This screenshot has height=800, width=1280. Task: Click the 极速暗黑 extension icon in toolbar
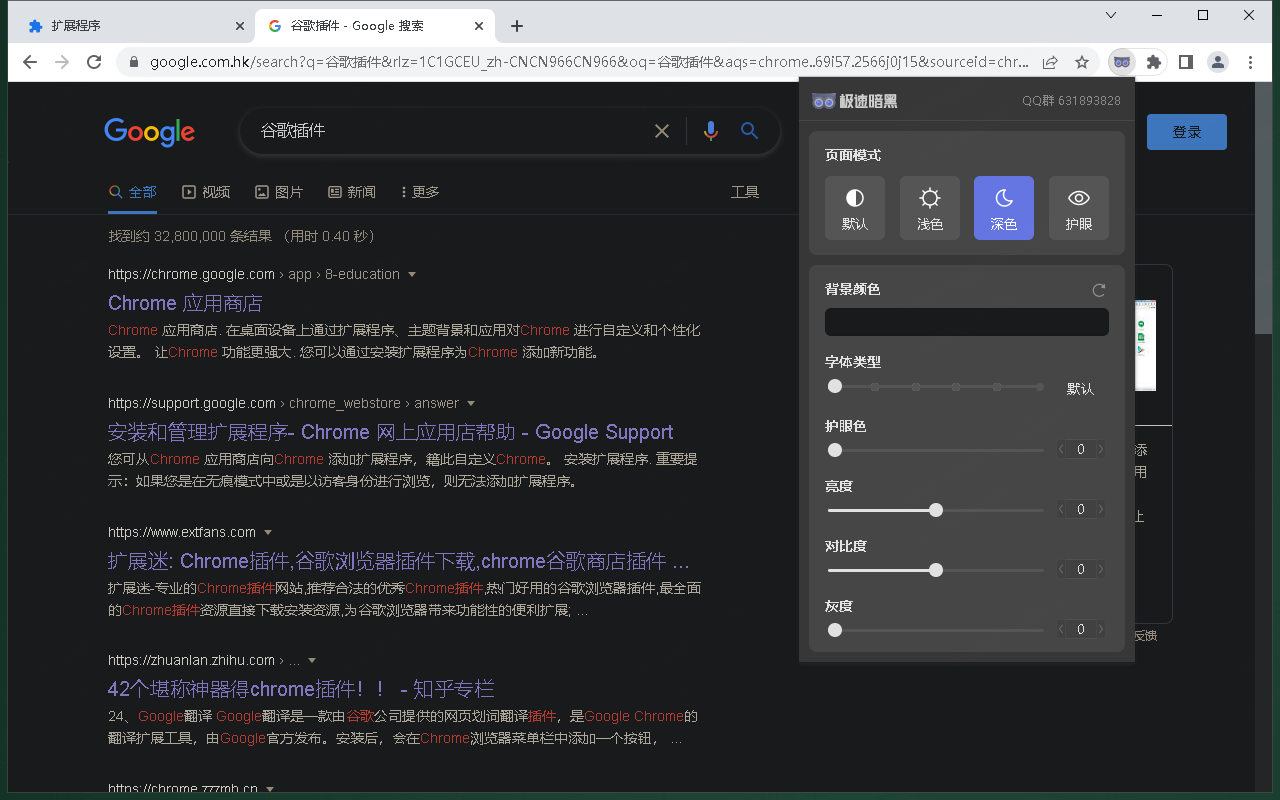point(1121,61)
